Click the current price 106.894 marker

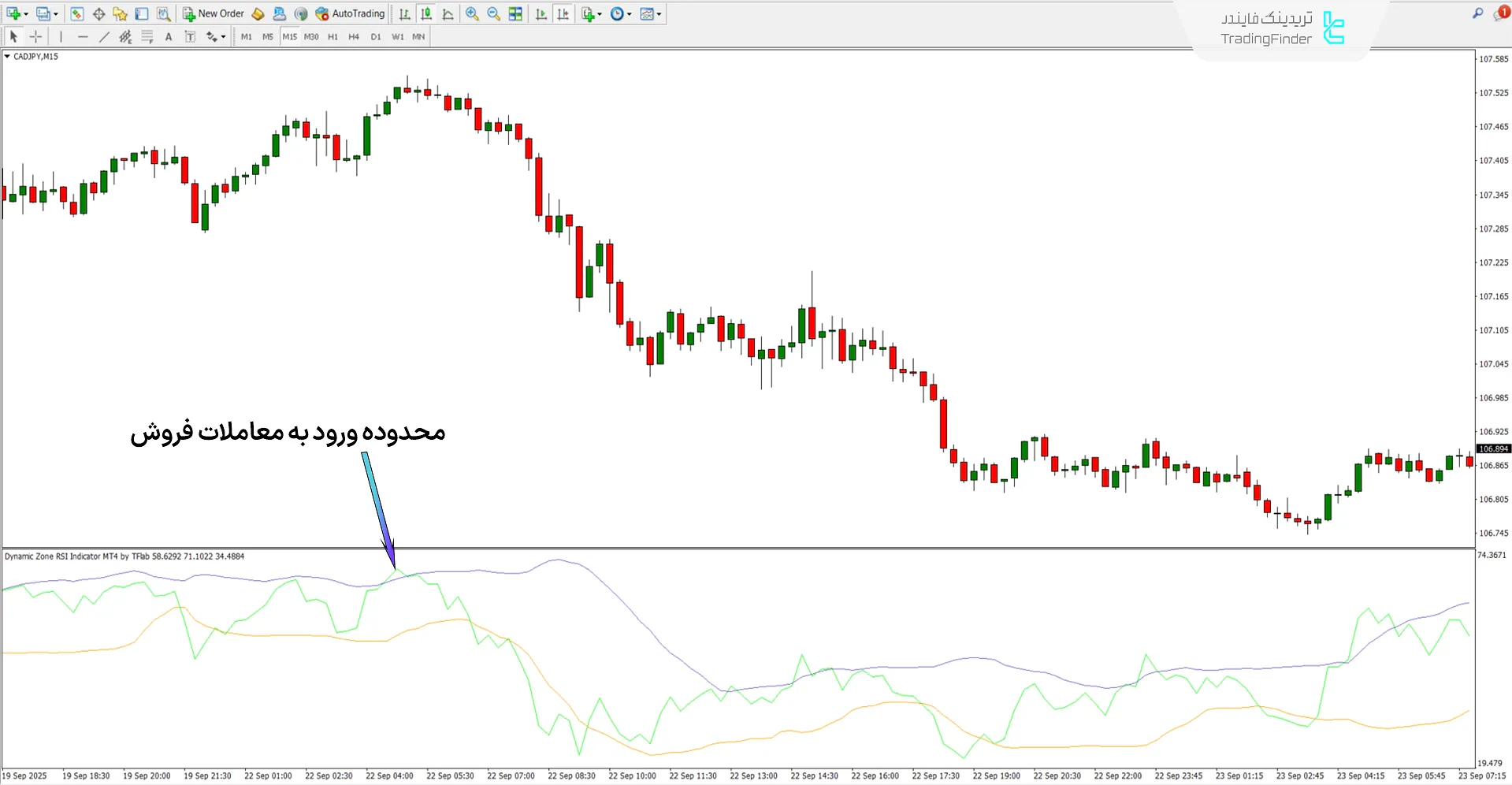pos(1493,448)
